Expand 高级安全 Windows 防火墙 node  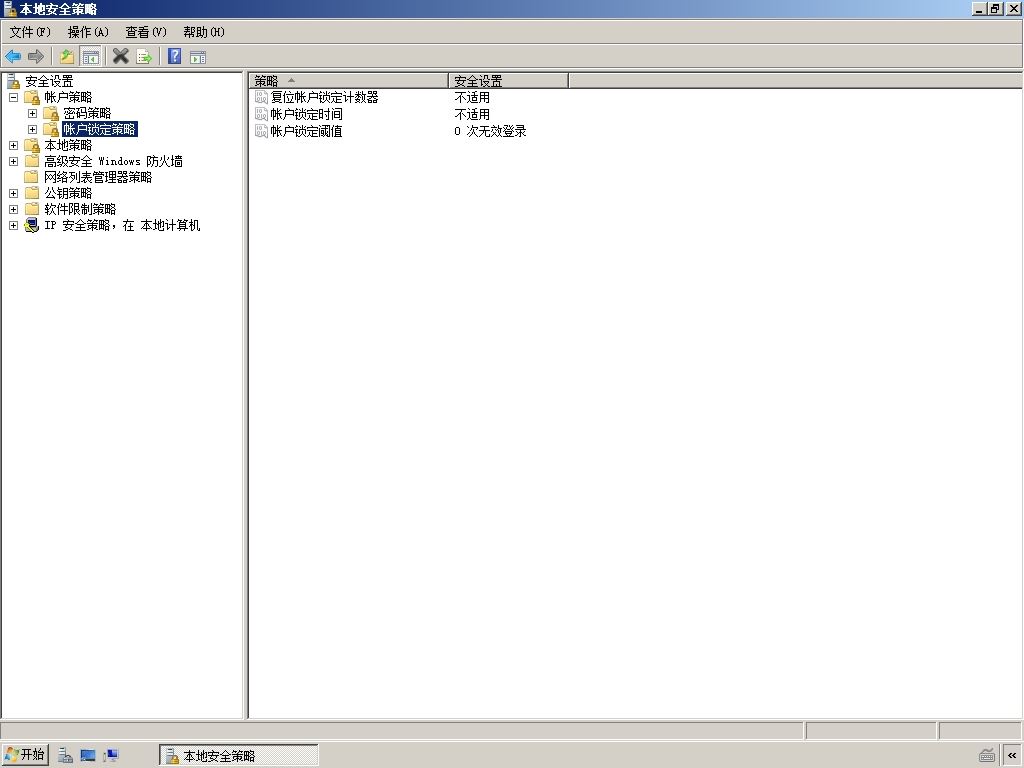click(13, 161)
